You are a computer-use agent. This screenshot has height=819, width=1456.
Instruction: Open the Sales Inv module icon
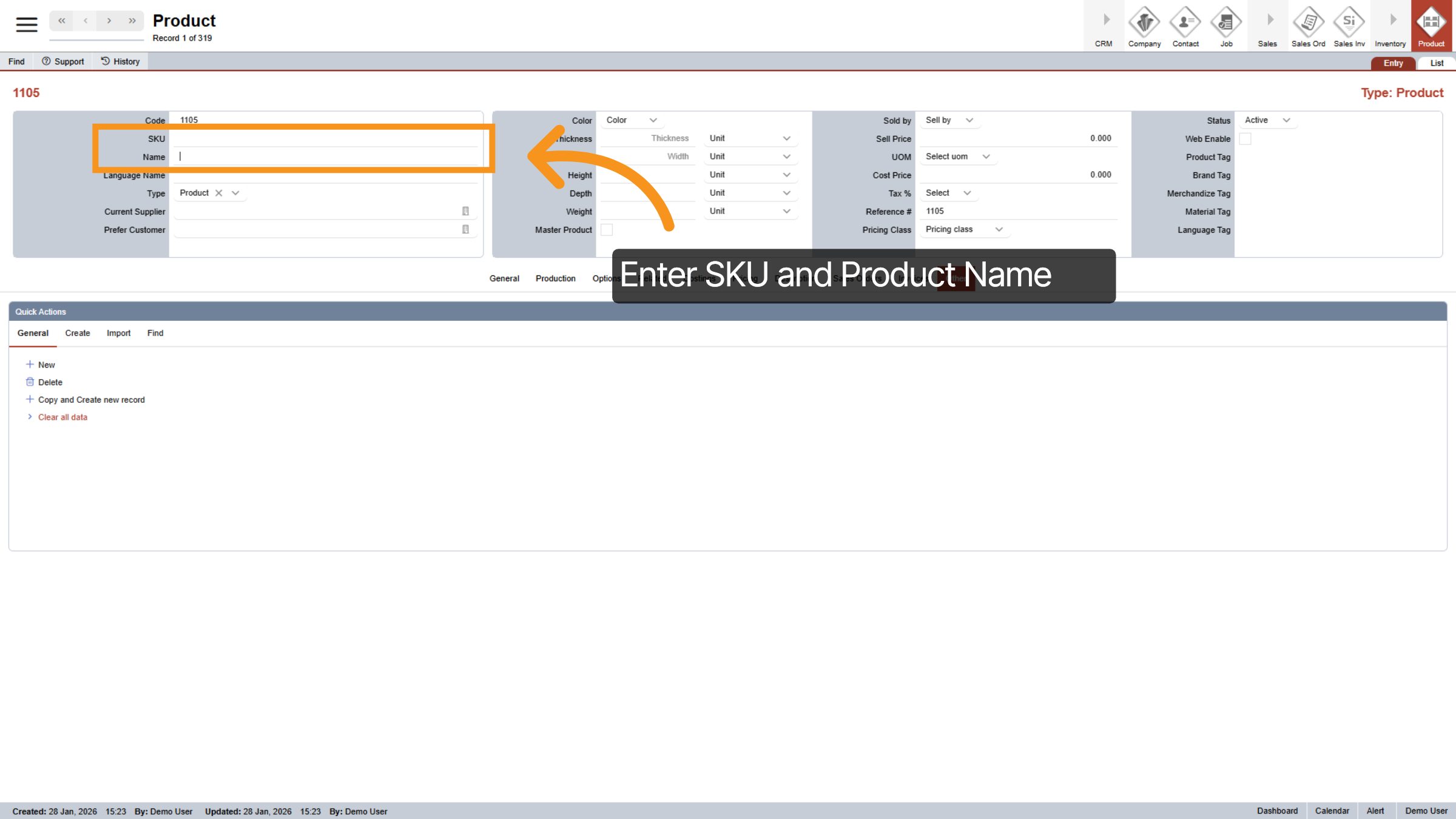click(1349, 24)
